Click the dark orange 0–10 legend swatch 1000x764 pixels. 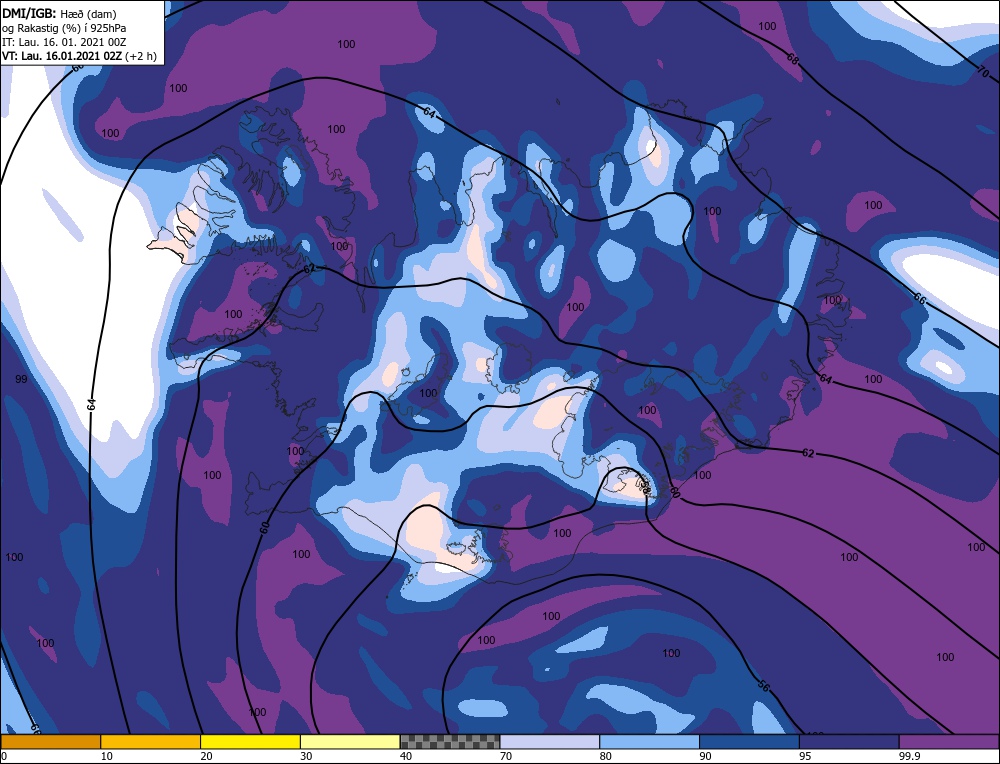(x=51, y=742)
